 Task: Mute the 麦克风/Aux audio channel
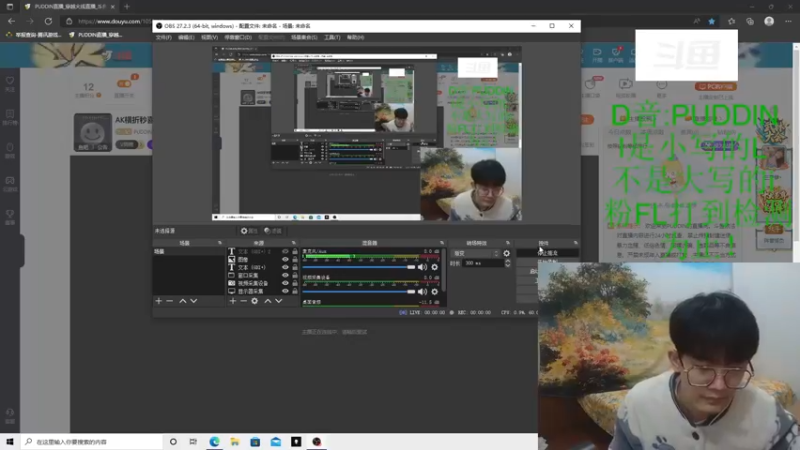click(x=422, y=267)
